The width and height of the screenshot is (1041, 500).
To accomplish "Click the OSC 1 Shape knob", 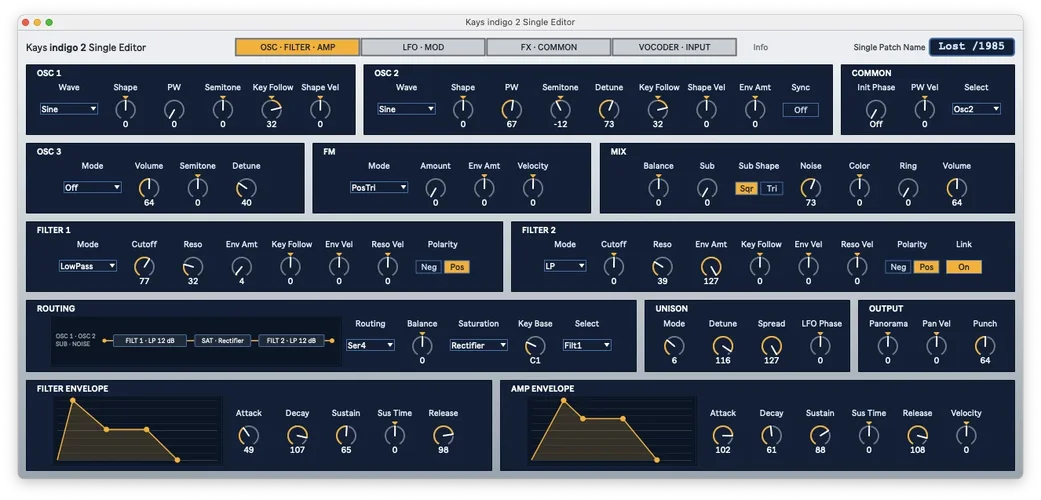I will tap(125, 109).
